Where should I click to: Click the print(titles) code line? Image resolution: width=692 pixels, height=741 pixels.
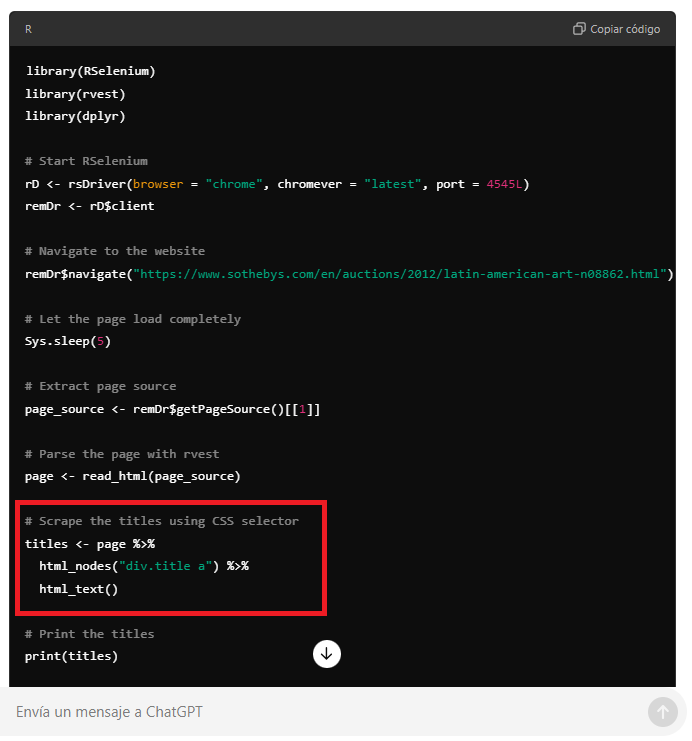pos(71,656)
